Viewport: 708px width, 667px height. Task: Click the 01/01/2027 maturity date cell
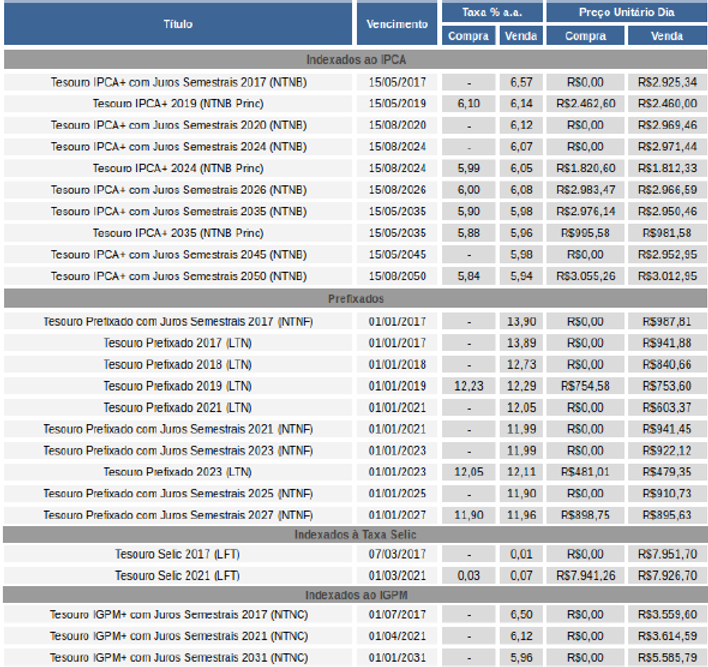(397, 515)
